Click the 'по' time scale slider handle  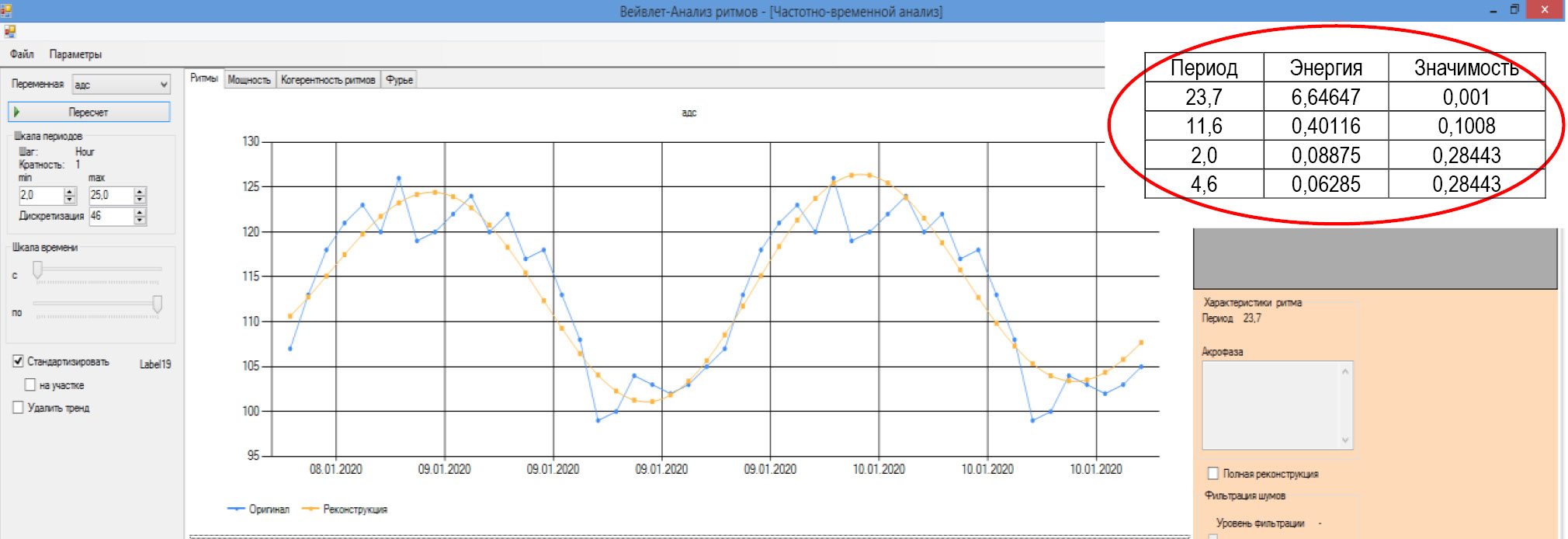coord(158,304)
